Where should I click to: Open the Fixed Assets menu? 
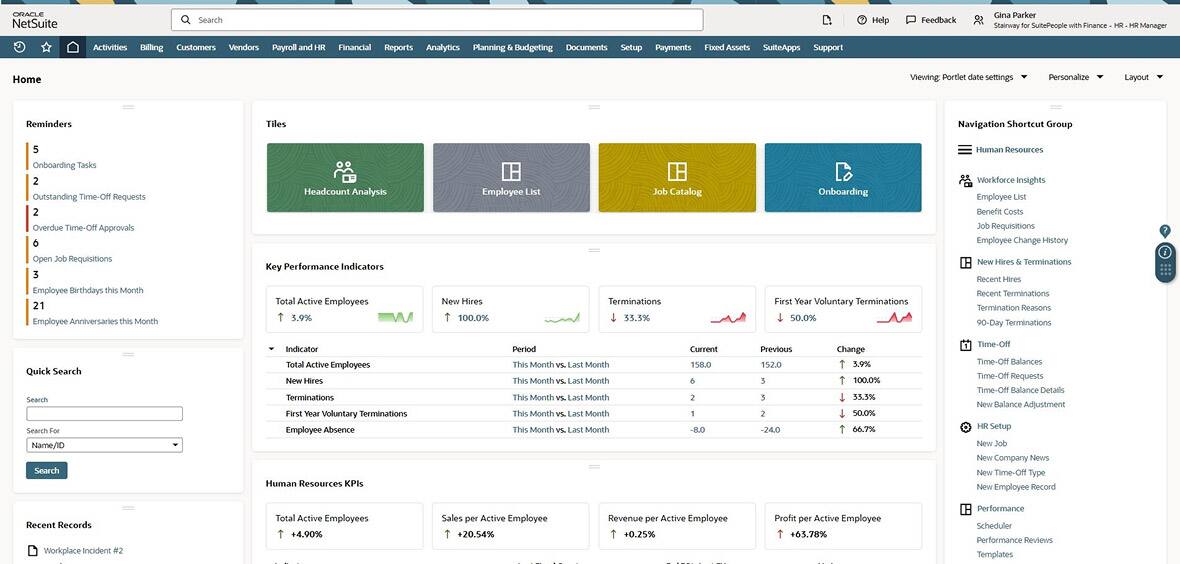(x=726, y=47)
